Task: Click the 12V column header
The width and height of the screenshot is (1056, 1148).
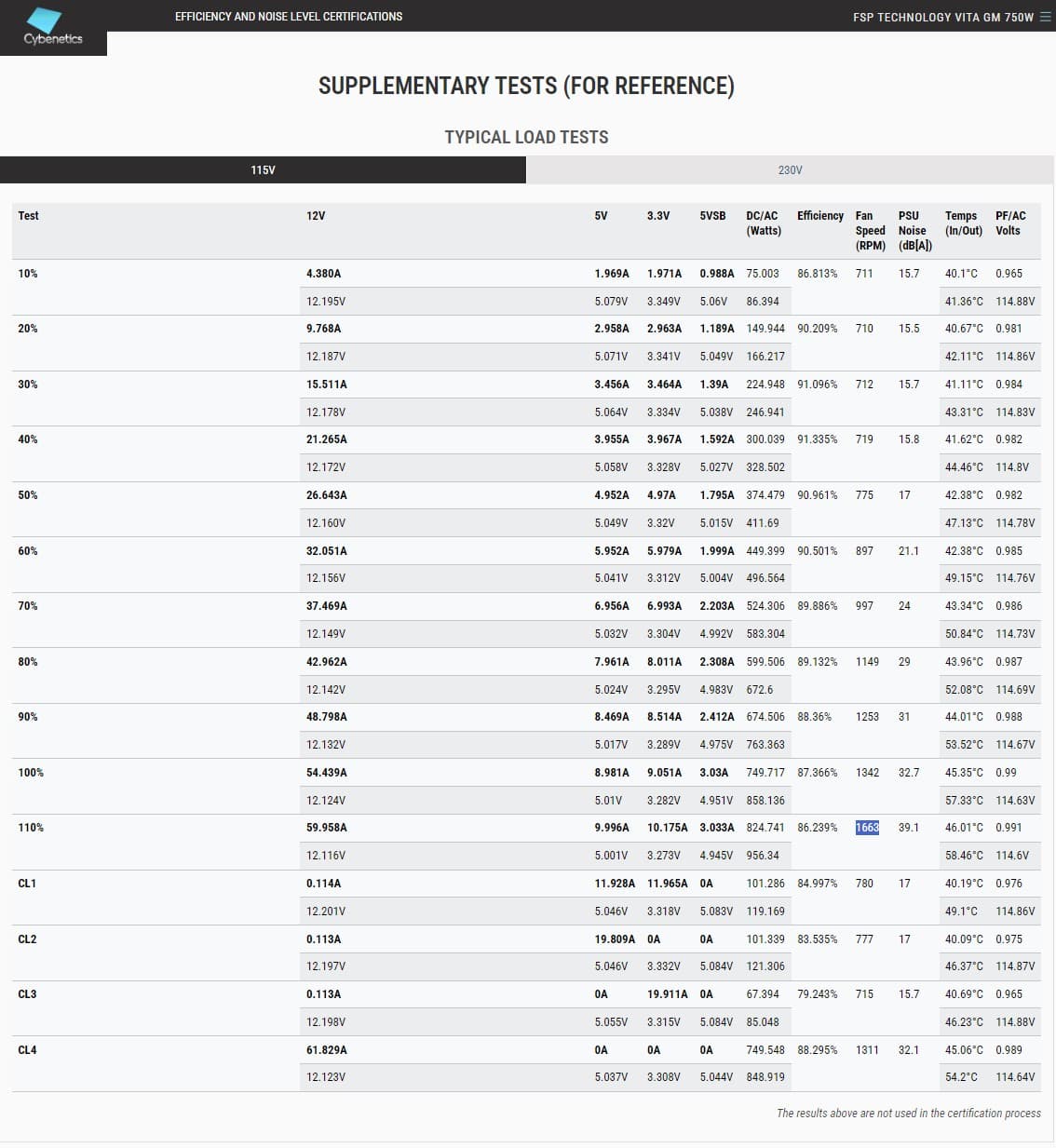Action: coord(316,216)
